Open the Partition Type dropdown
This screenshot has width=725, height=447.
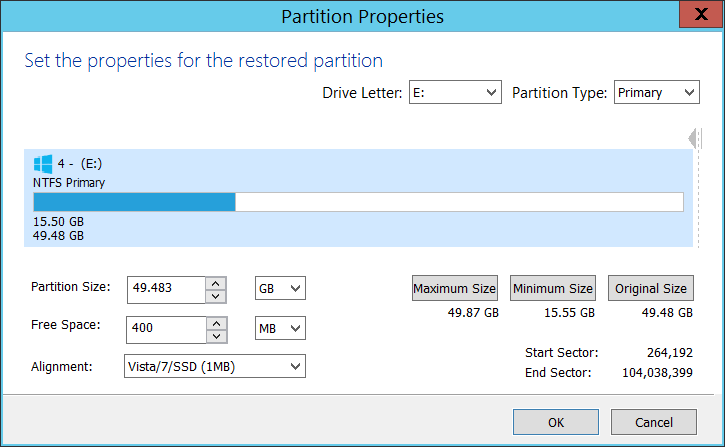click(x=657, y=92)
